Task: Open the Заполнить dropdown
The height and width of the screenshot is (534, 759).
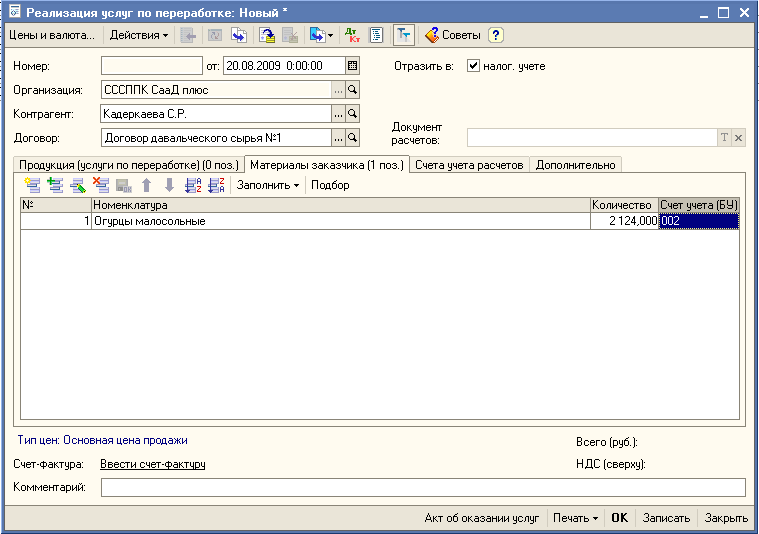Action: 267,185
